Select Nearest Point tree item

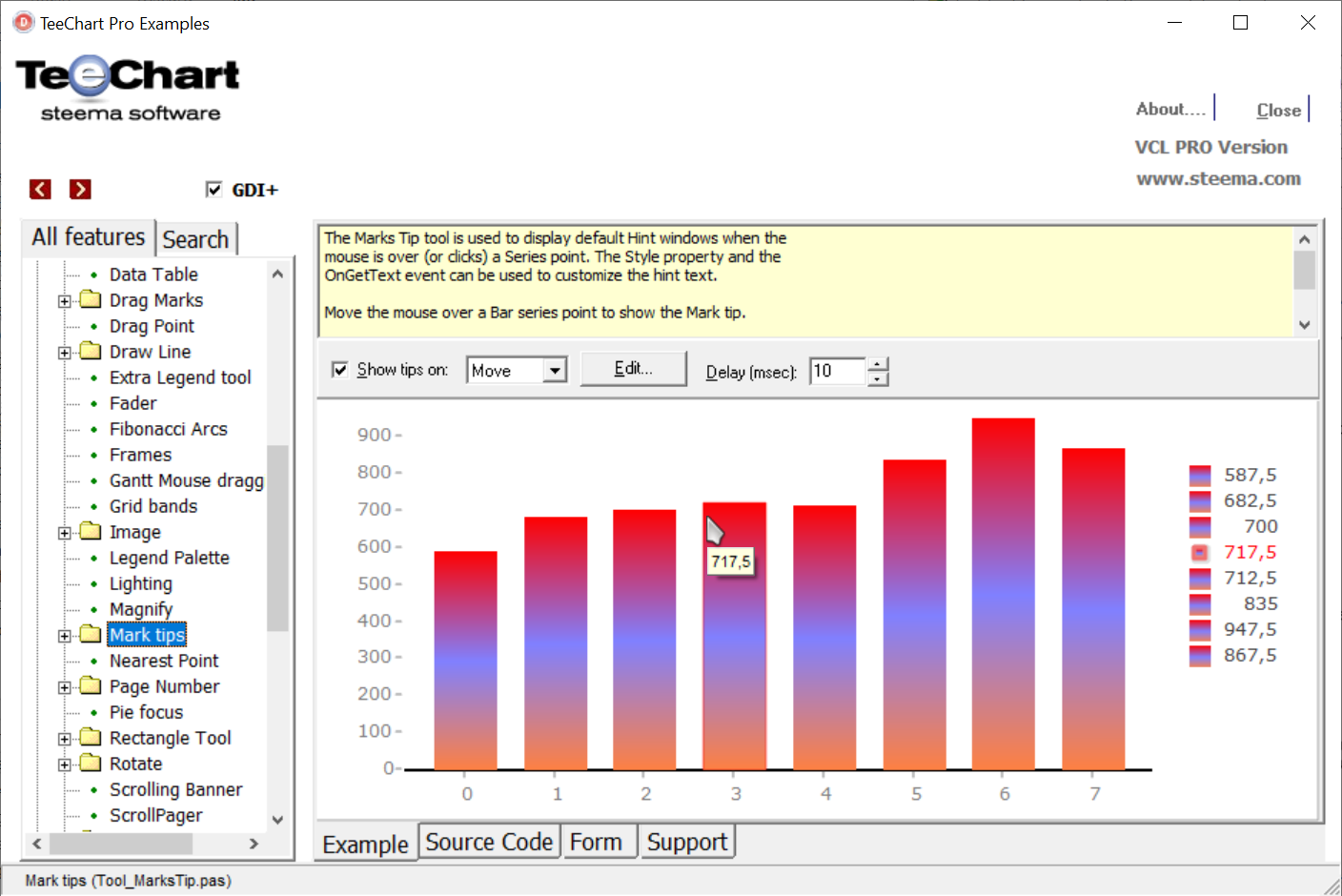tap(164, 661)
